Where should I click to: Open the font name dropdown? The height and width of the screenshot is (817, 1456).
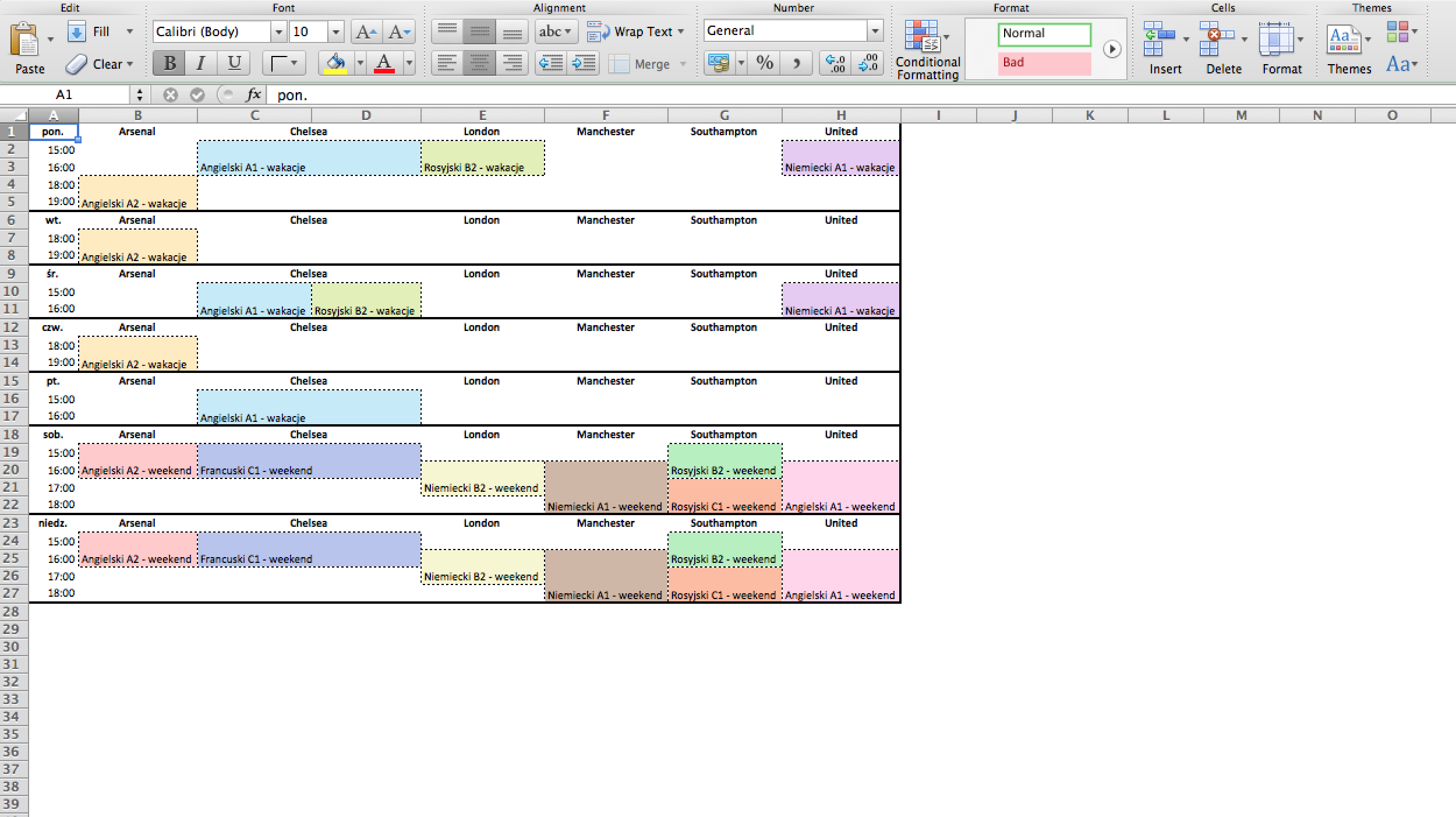click(x=279, y=31)
